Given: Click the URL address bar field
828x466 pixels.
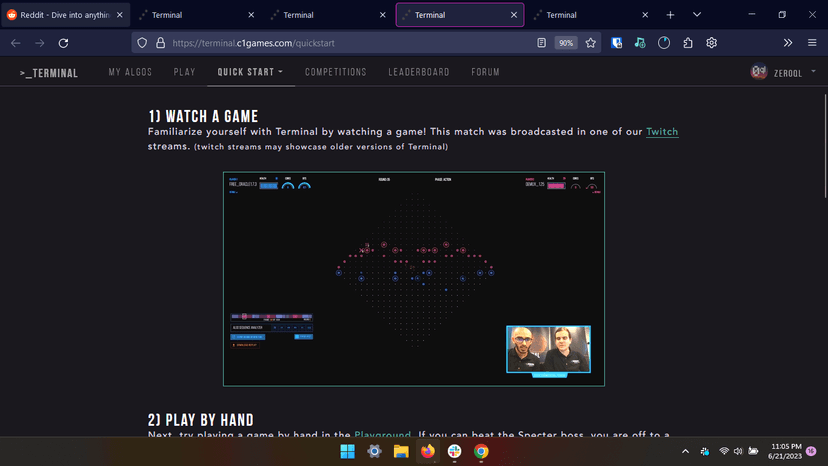Looking at the screenshot, I should (340, 43).
